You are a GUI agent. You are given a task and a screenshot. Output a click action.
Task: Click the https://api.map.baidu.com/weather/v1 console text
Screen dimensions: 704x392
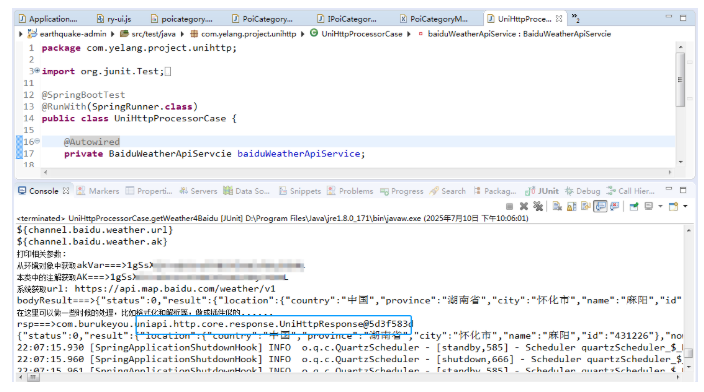[x=175, y=289]
